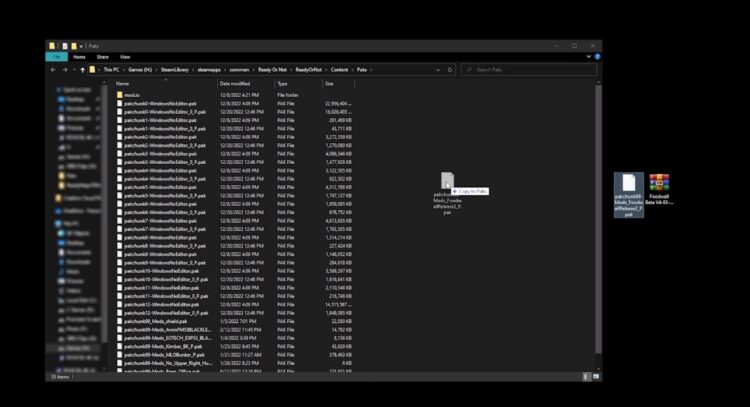750x407 pixels.
Task: Open recent locations dropdown next to Forward arrow
Action: pyautogui.click(x=73, y=70)
